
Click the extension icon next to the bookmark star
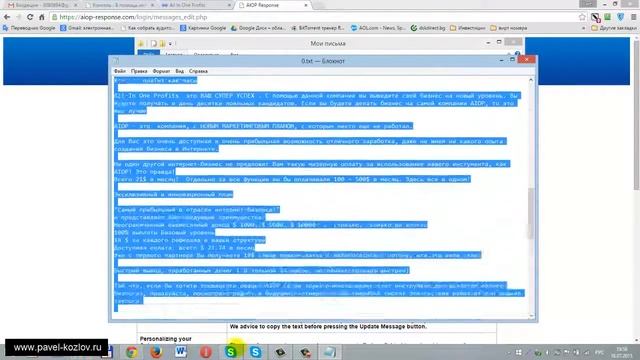coord(596,17)
